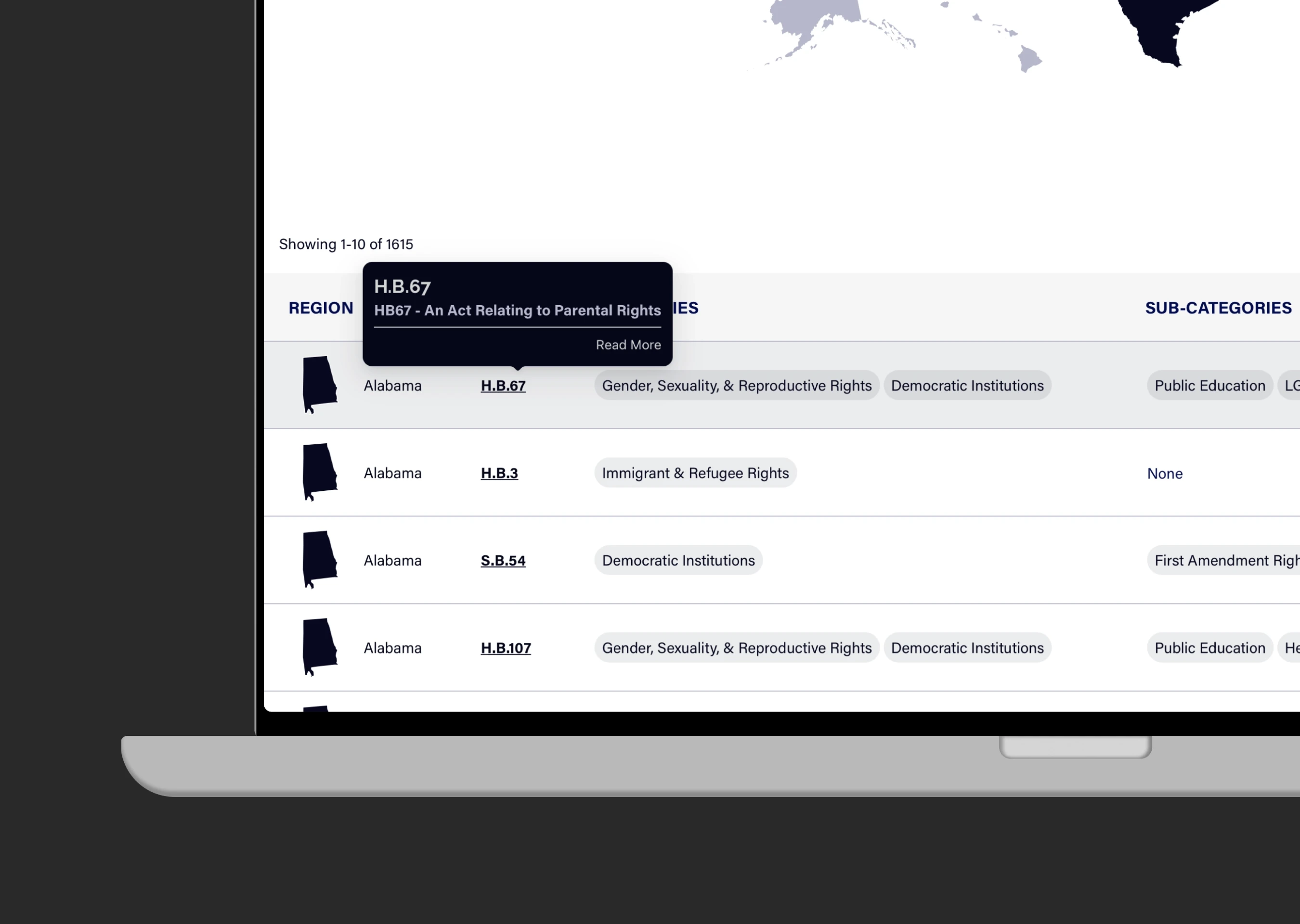This screenshot has width=1300, height=924.
Task: Open the H.B.67 bill link
Action: pos(503,386)
